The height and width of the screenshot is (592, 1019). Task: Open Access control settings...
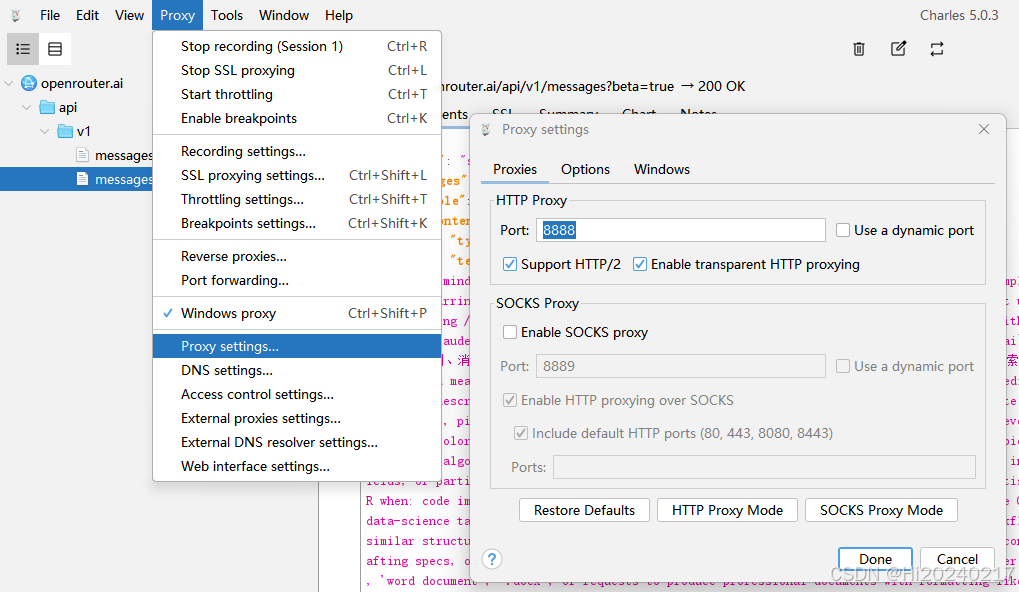[x=297, y=394]
